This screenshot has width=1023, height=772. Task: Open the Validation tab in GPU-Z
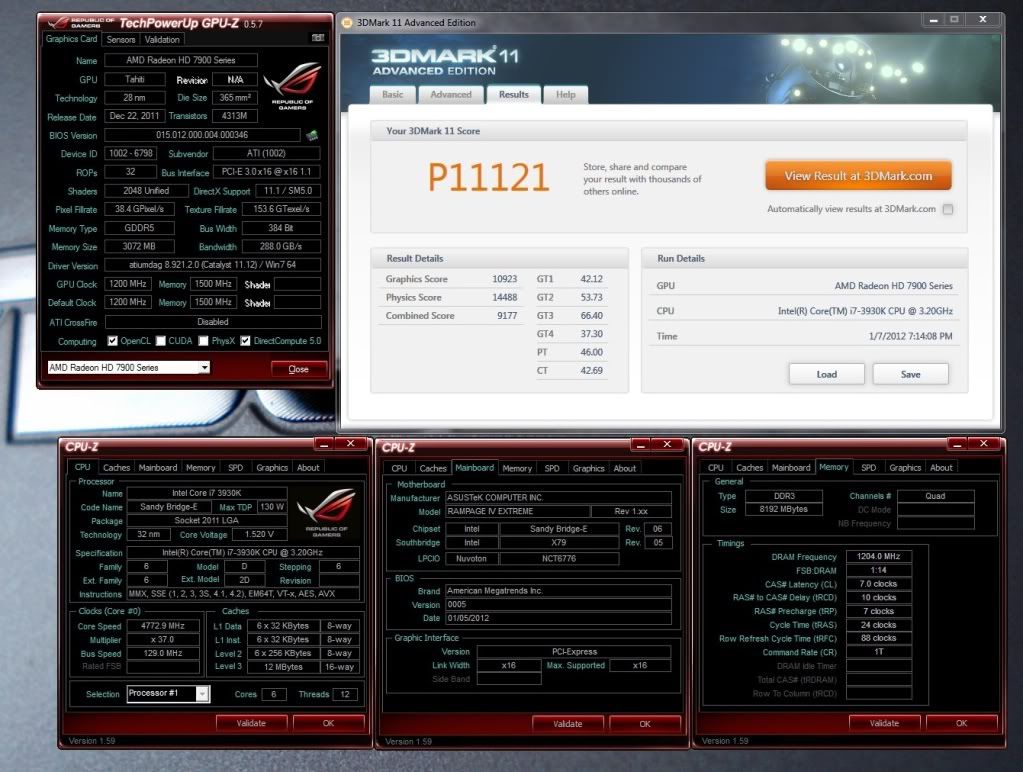coord(162,40)
